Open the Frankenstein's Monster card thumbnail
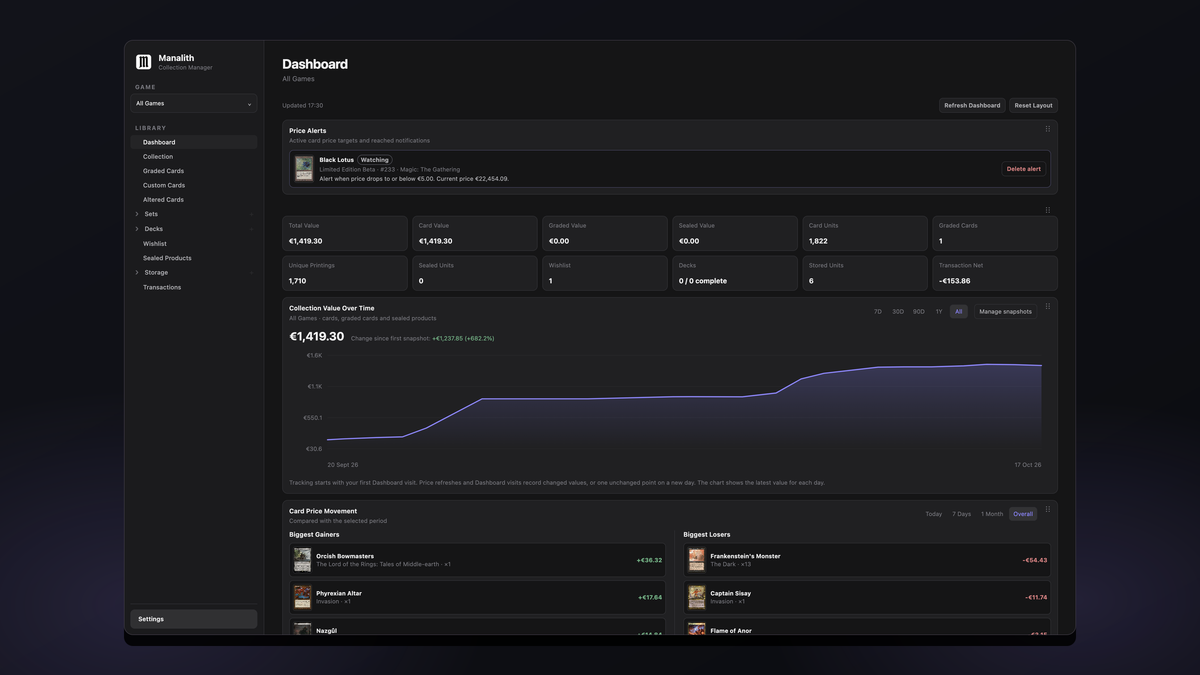Screen dimensions: 1200x675 [696, 560]
